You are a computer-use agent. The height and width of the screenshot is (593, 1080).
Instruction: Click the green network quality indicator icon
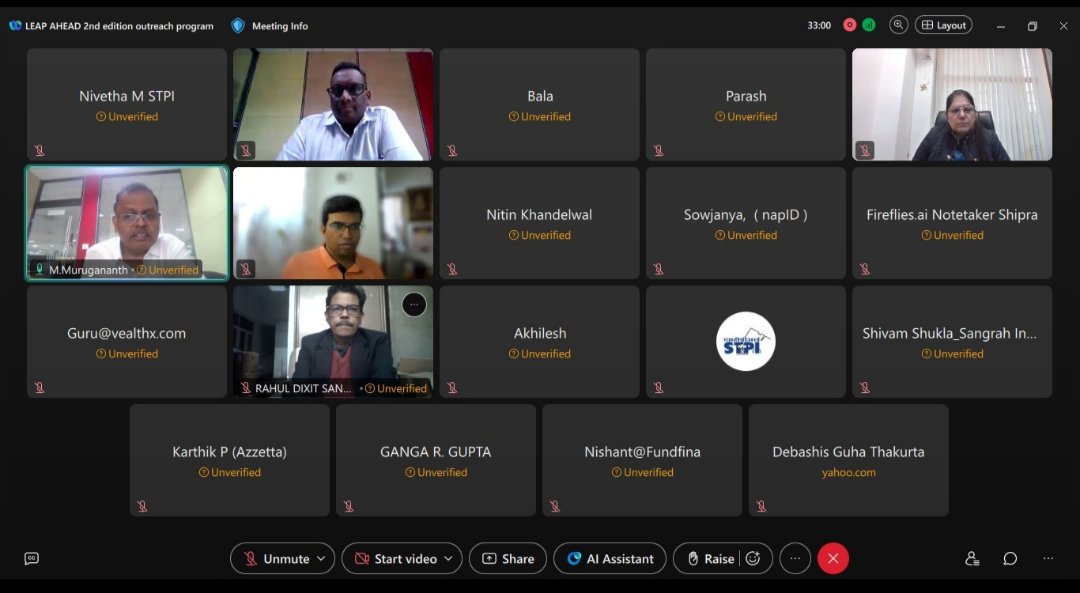tap(869, 25)
